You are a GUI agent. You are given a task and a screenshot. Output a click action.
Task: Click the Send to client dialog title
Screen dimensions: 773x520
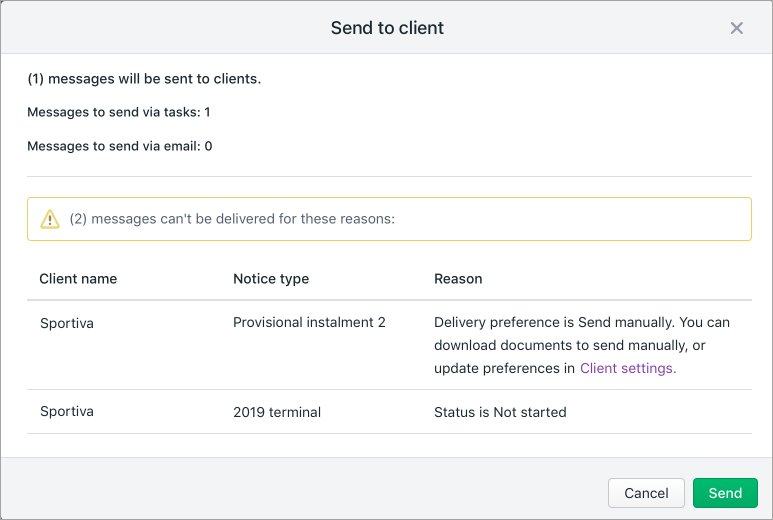[x=387, y=28]
